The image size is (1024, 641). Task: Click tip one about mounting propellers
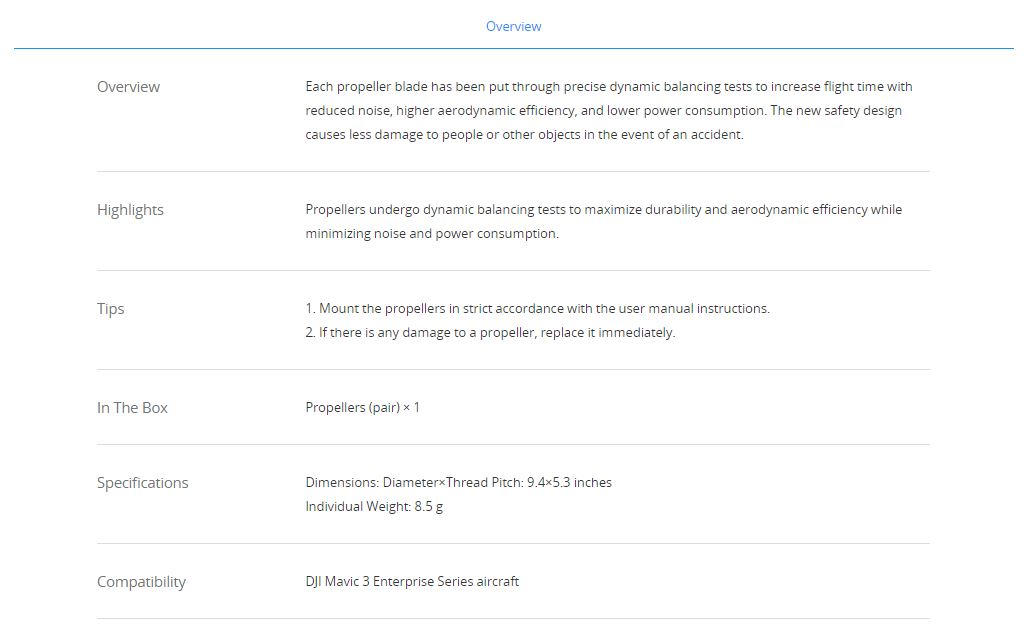pos(537,309)
